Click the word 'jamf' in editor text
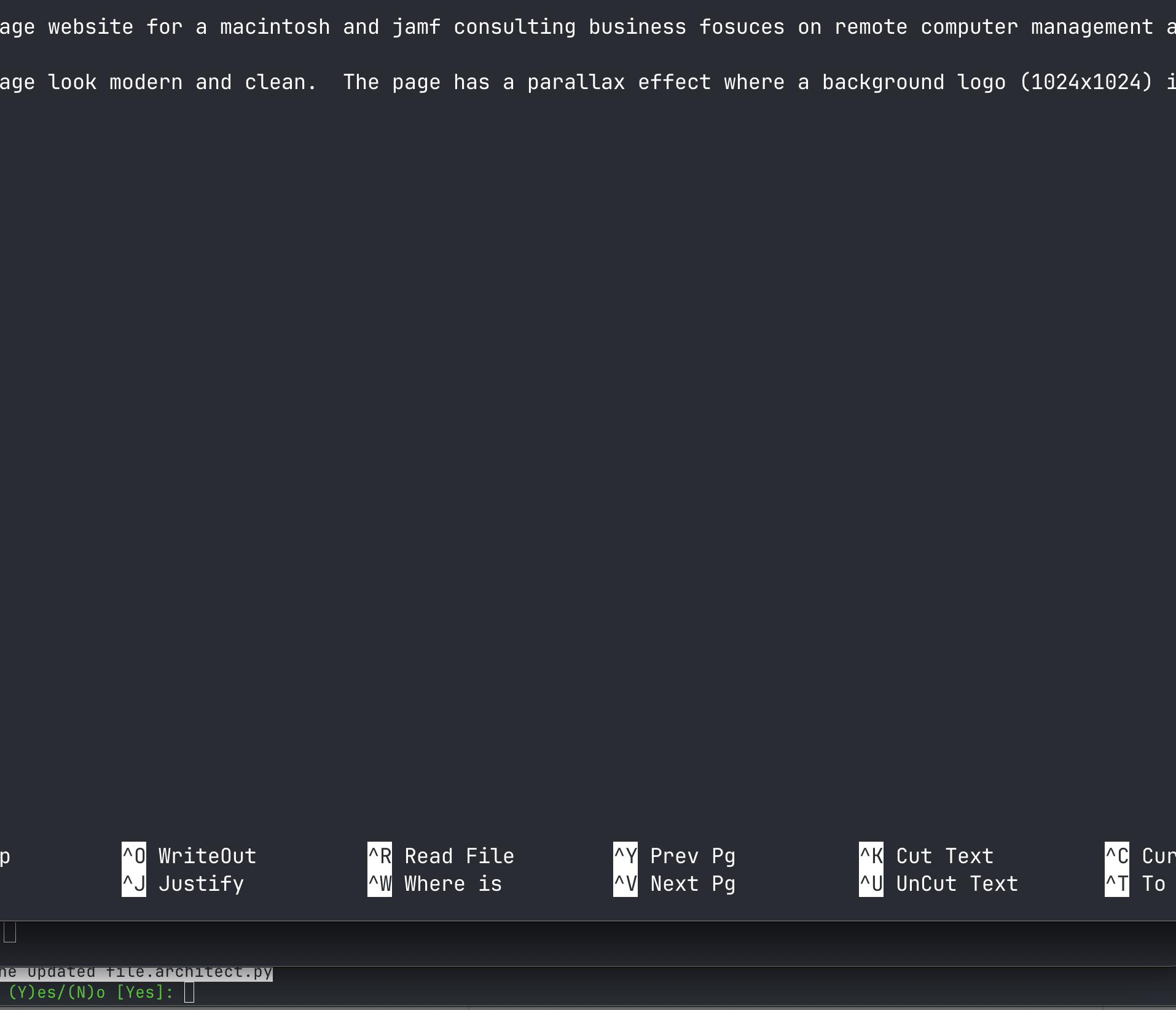 pos(417,27)
